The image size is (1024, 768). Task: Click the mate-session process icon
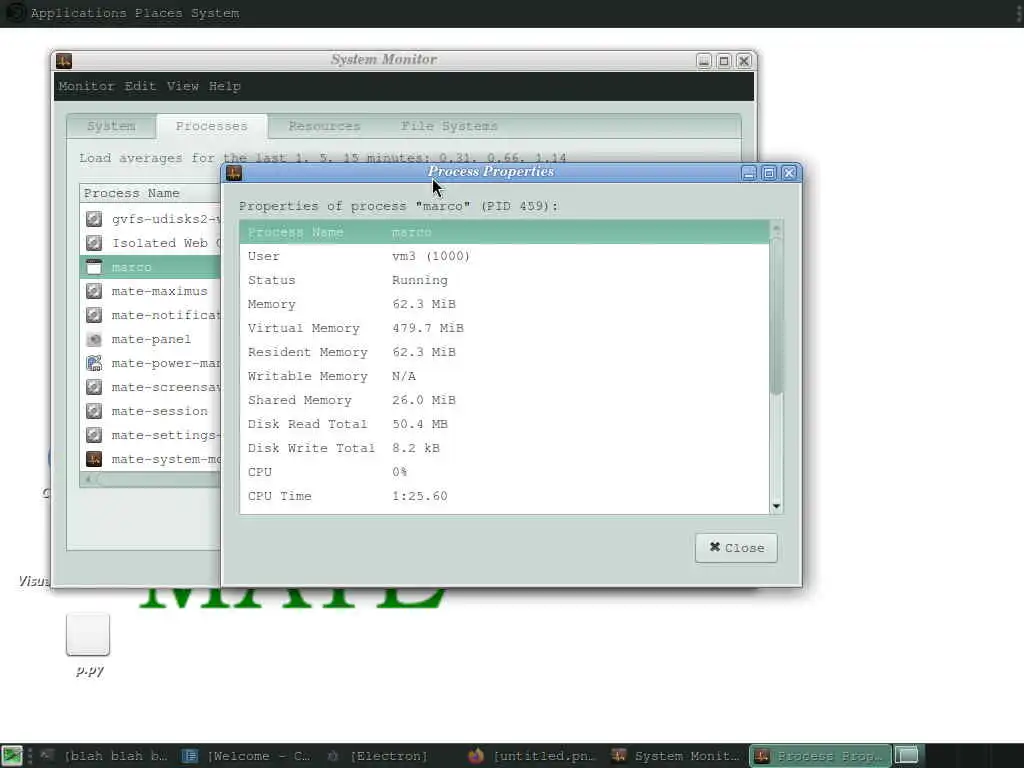(94, 411)
